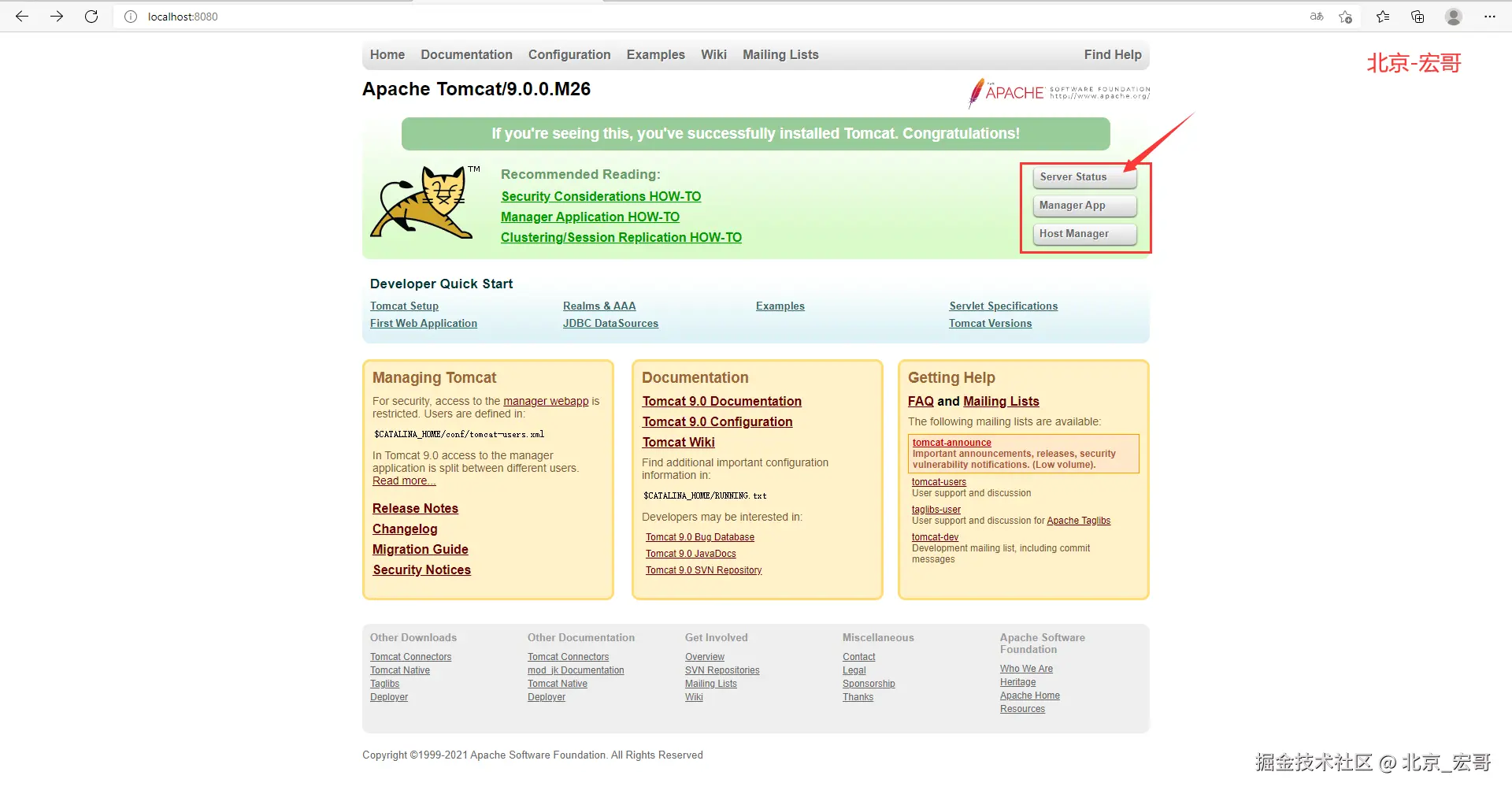Open the Wiki nav item
Screen dimensions: 1512x794
713,54
